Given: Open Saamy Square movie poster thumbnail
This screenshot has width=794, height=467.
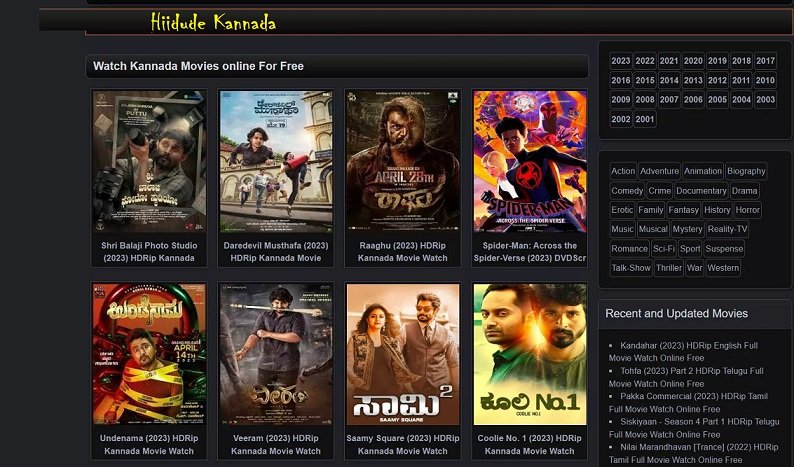Looking at the screenshot, I should [x=403, y=354].
